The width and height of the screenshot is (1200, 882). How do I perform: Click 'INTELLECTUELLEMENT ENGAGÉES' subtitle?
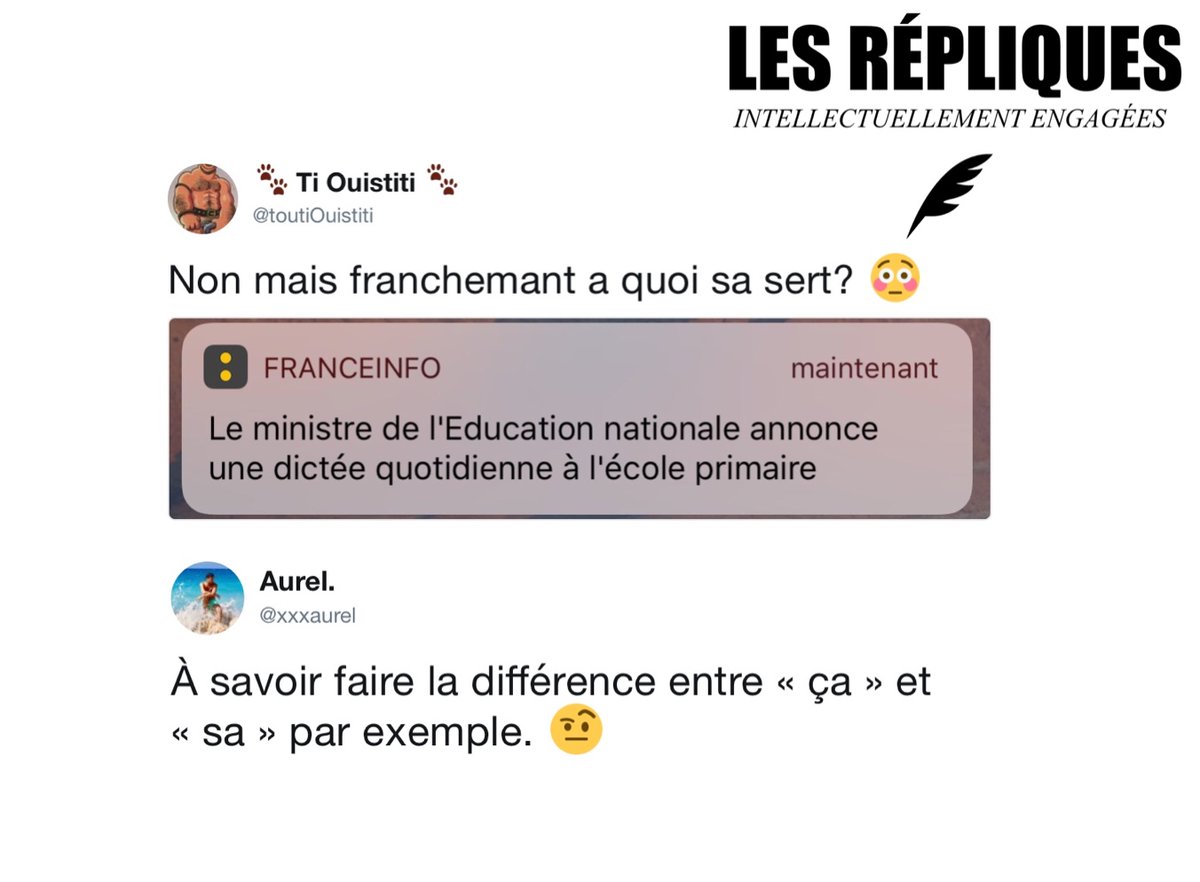950,120
